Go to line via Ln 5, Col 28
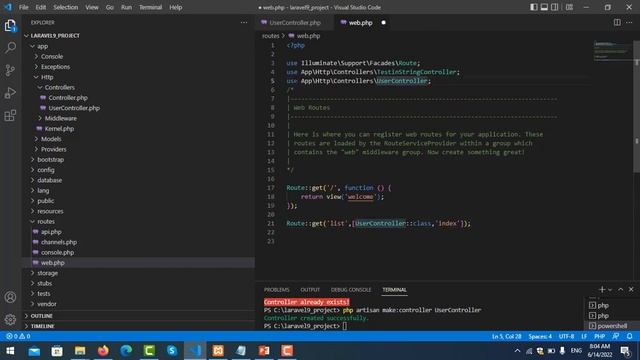Viewport: 640px width, 360px height. (x=506, y=336)
